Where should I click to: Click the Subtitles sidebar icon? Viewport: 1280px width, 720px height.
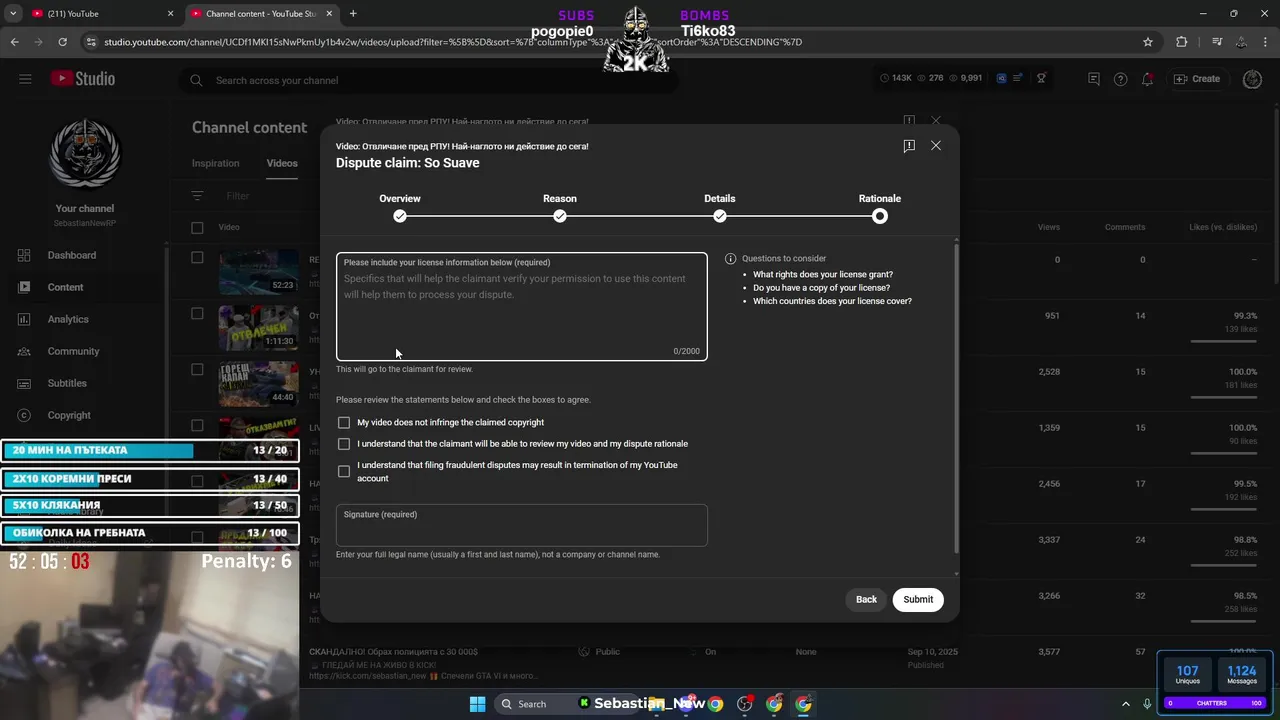[x=24, y=383]
